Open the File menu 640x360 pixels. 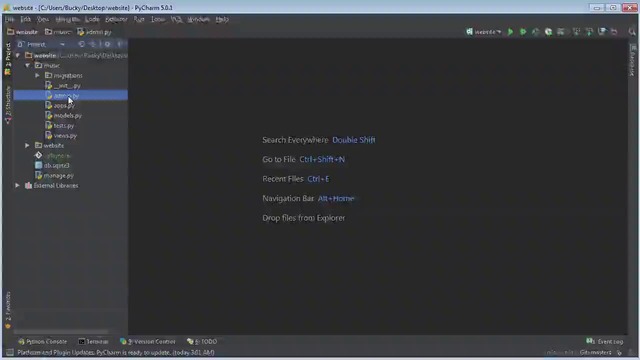pyautogui.click(x=9, y=19)
